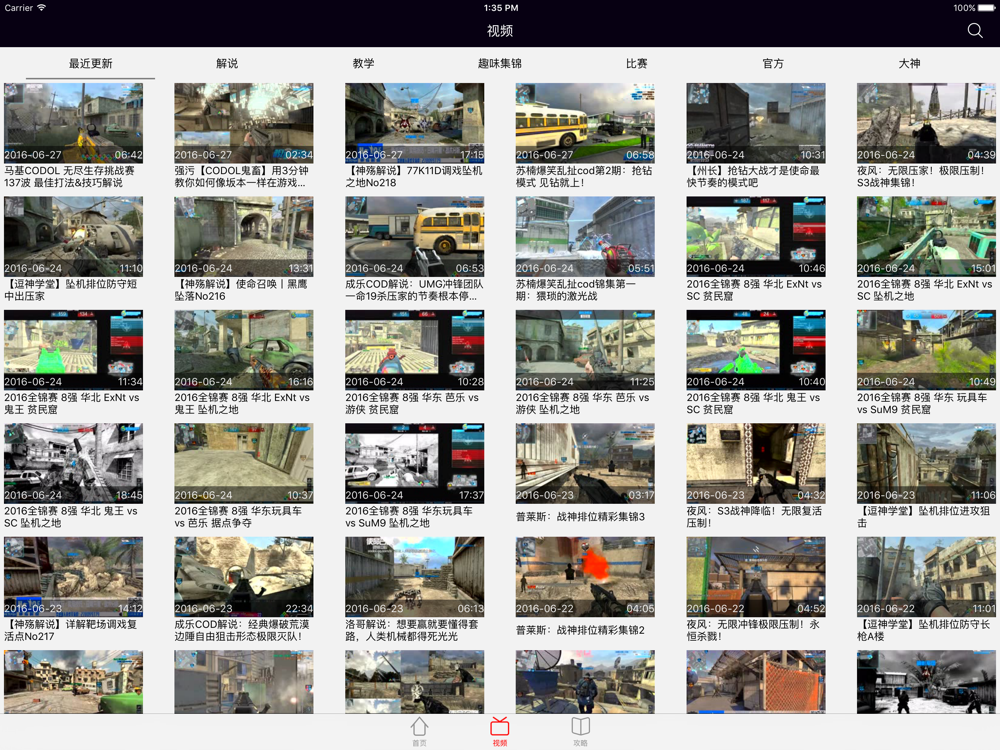Select title 洛哥解说：想要赢就要懂得套路

[411, 631]
